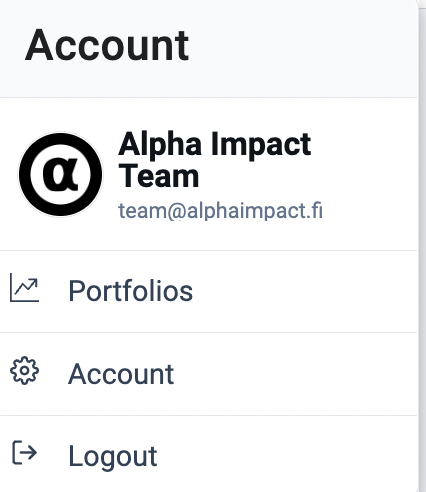The width and height of the screenshot is (426, 492).
Task: Click the circular alpha symbol profile picture
Action: [x=60, y=174]
